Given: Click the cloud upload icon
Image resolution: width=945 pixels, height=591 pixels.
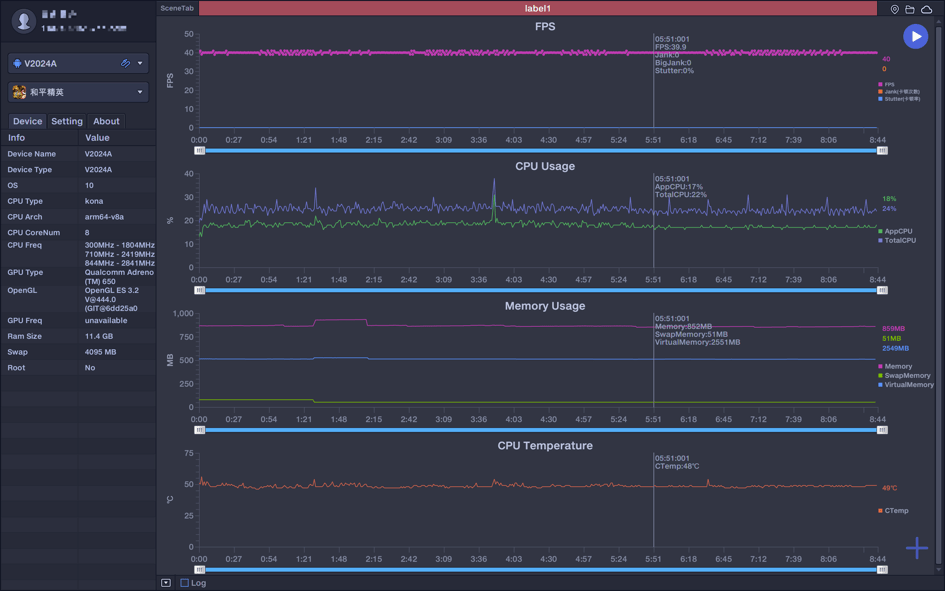Looking at the screenshot, I should point(926,9).
